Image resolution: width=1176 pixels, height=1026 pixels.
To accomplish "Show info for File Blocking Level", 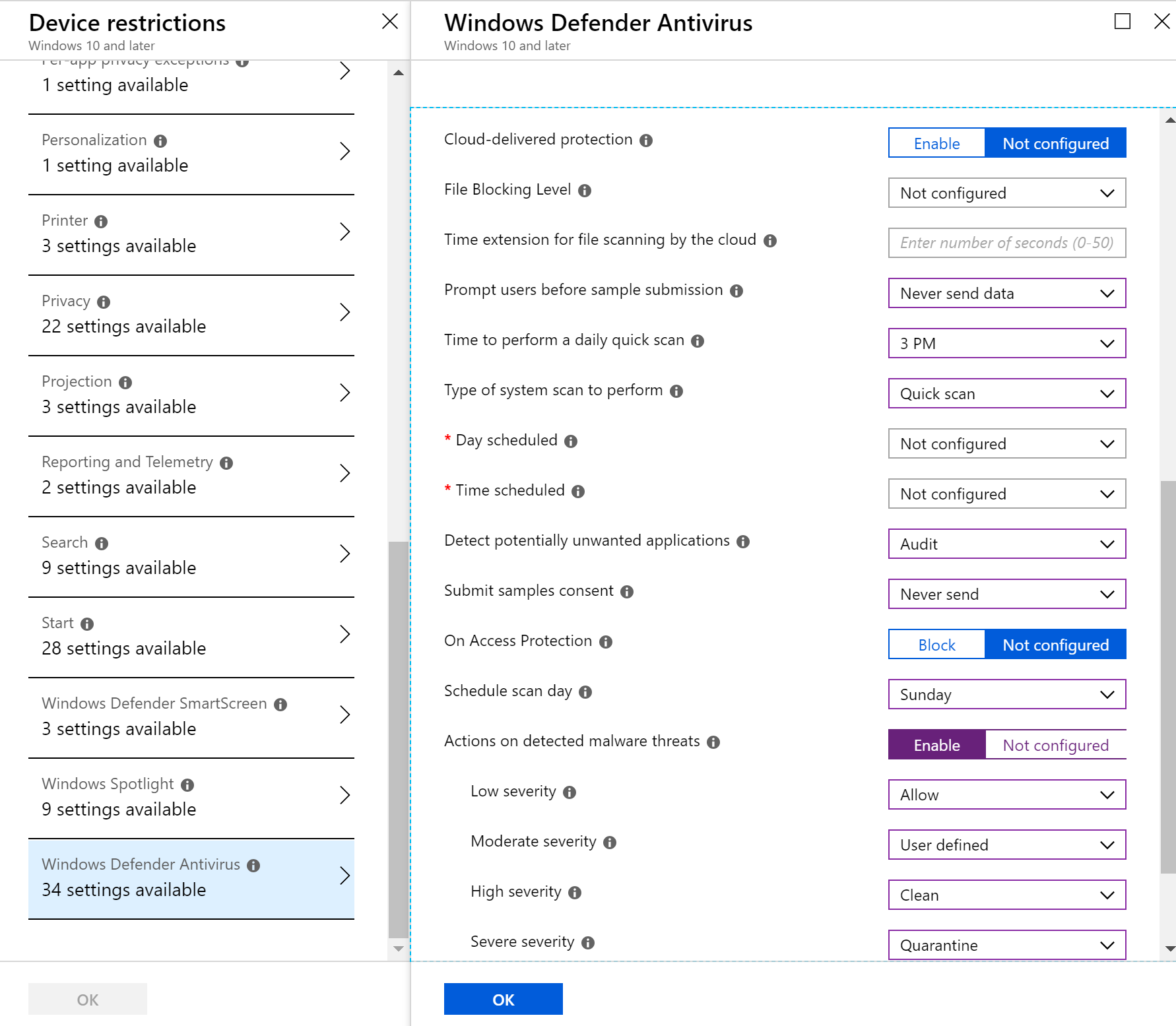I will [585, 191].
